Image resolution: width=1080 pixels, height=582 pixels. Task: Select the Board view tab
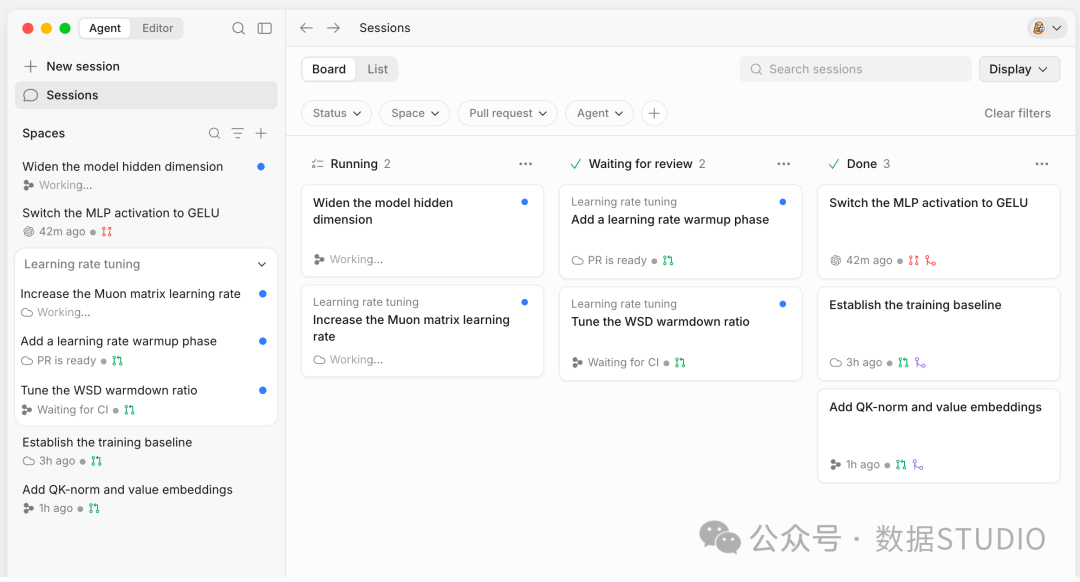click(x=329, y=69)
